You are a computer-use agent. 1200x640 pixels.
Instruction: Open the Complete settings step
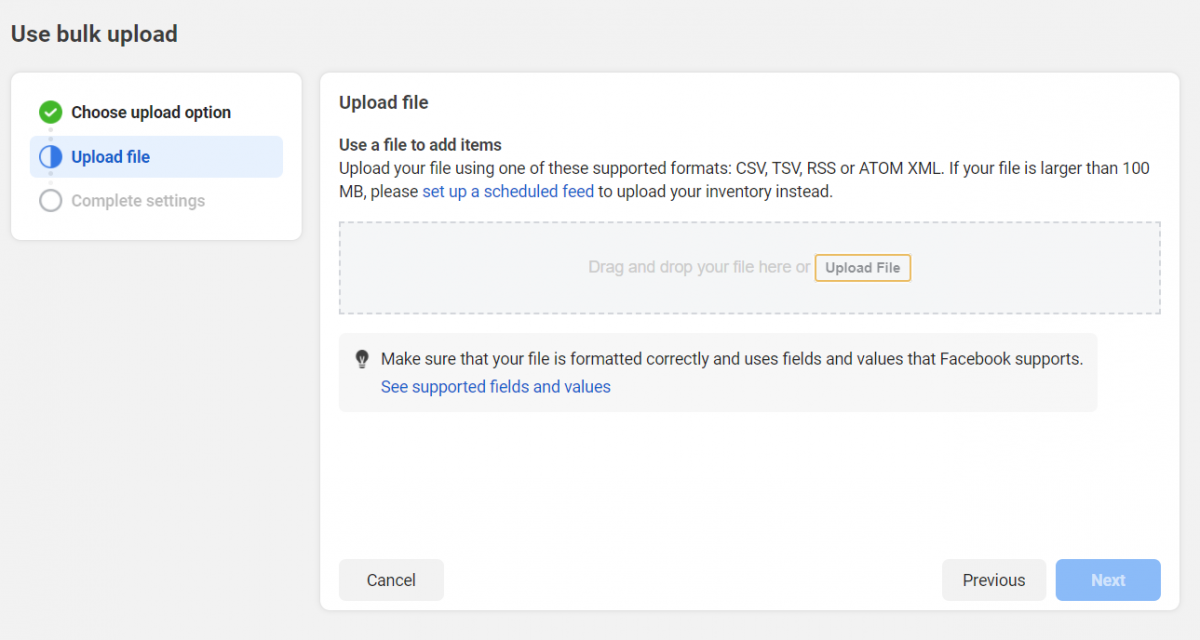click(x=138, y=201)
